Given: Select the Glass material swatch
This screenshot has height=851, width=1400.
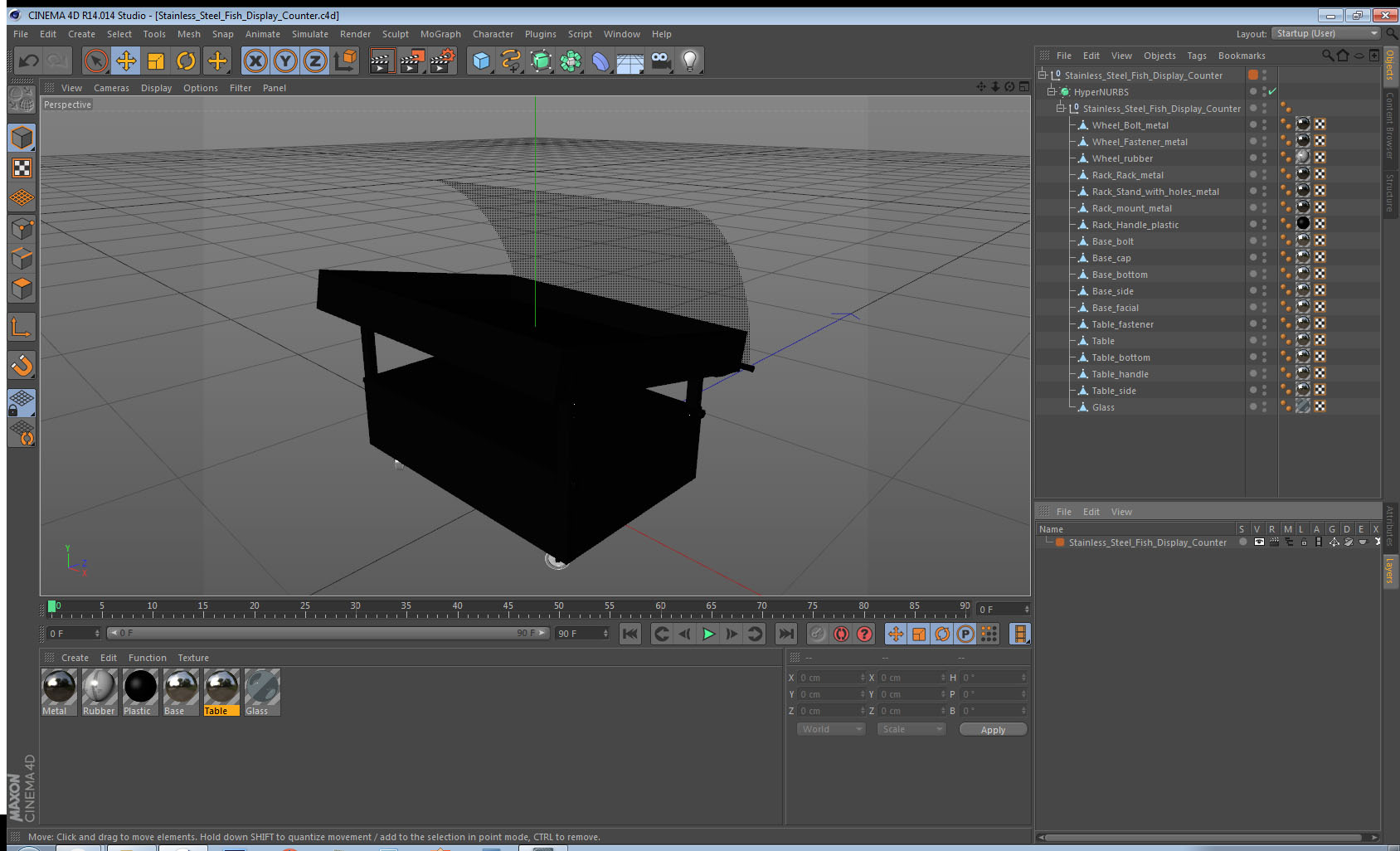Looking at the screenshot, I should pyautogui.click(x=262, y=692).
